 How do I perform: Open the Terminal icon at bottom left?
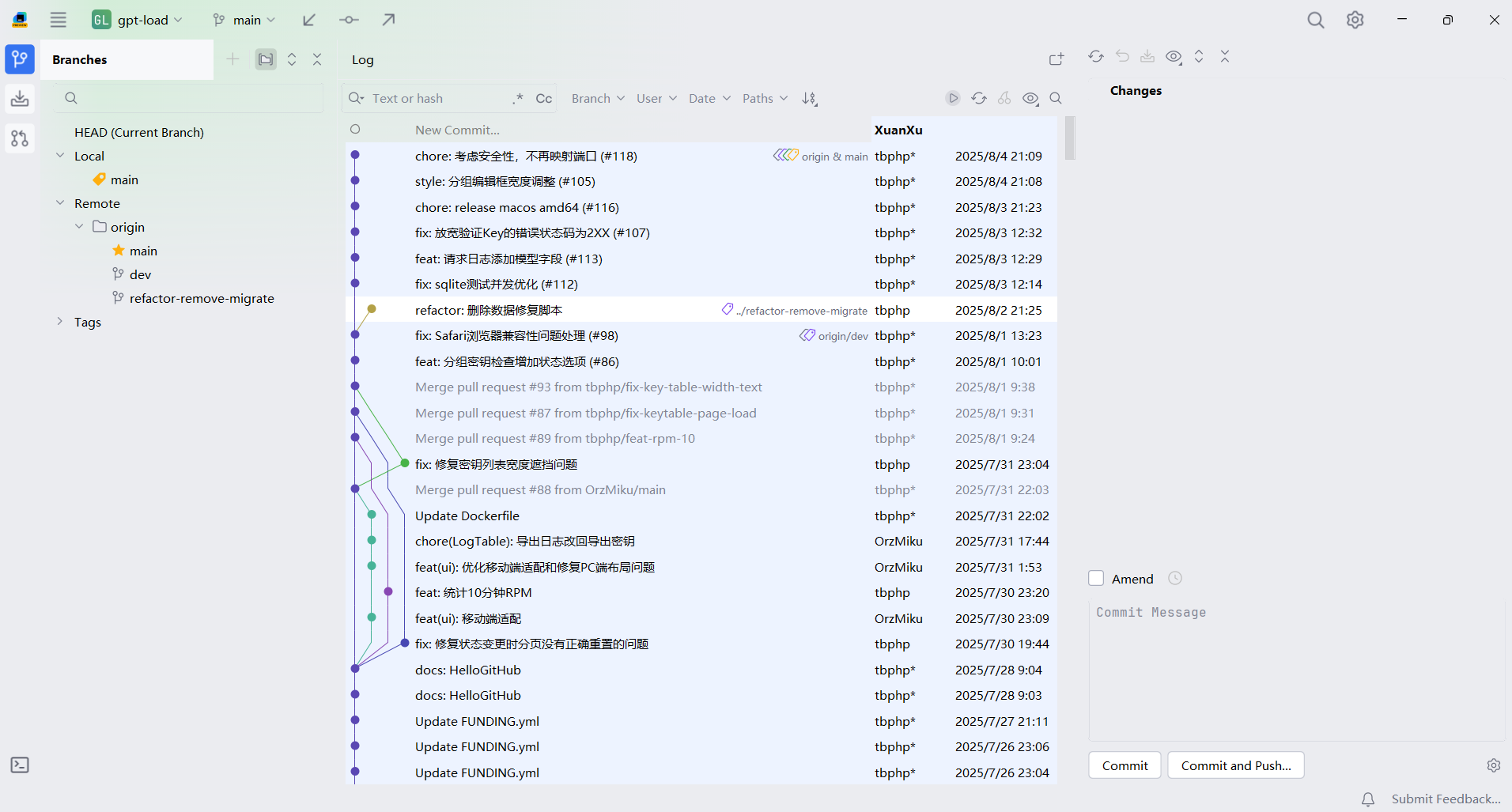[20, 765]
